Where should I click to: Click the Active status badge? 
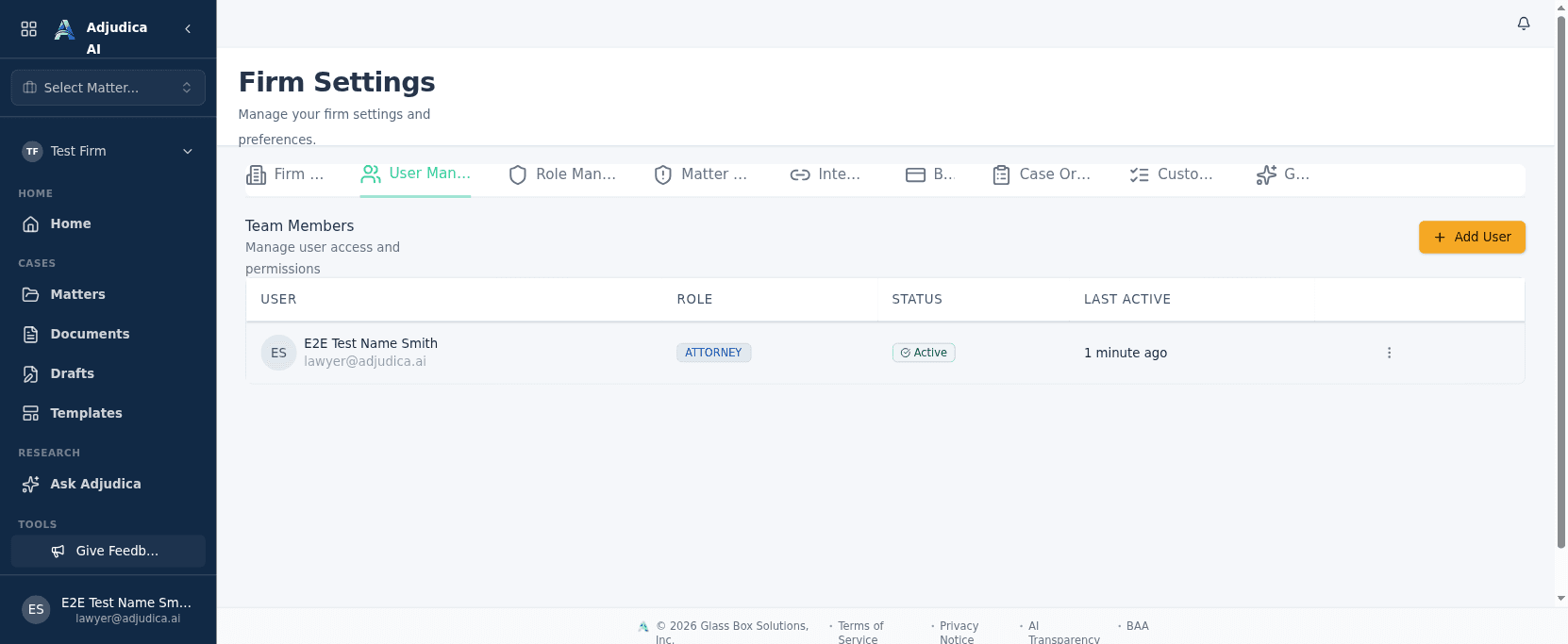coord(924,353)
